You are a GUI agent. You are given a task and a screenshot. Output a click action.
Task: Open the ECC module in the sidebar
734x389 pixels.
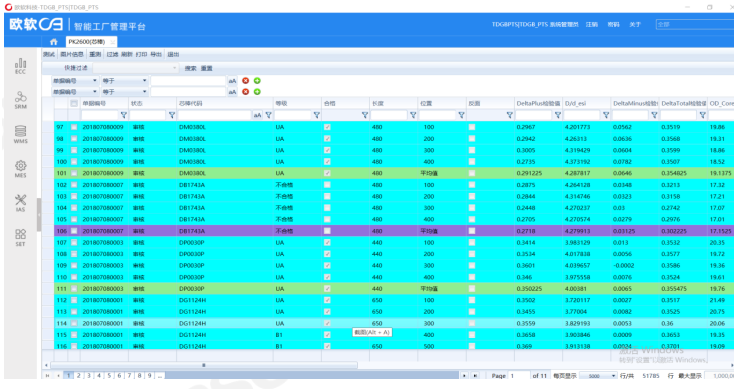pyautogui.click(x=20, y=66)
